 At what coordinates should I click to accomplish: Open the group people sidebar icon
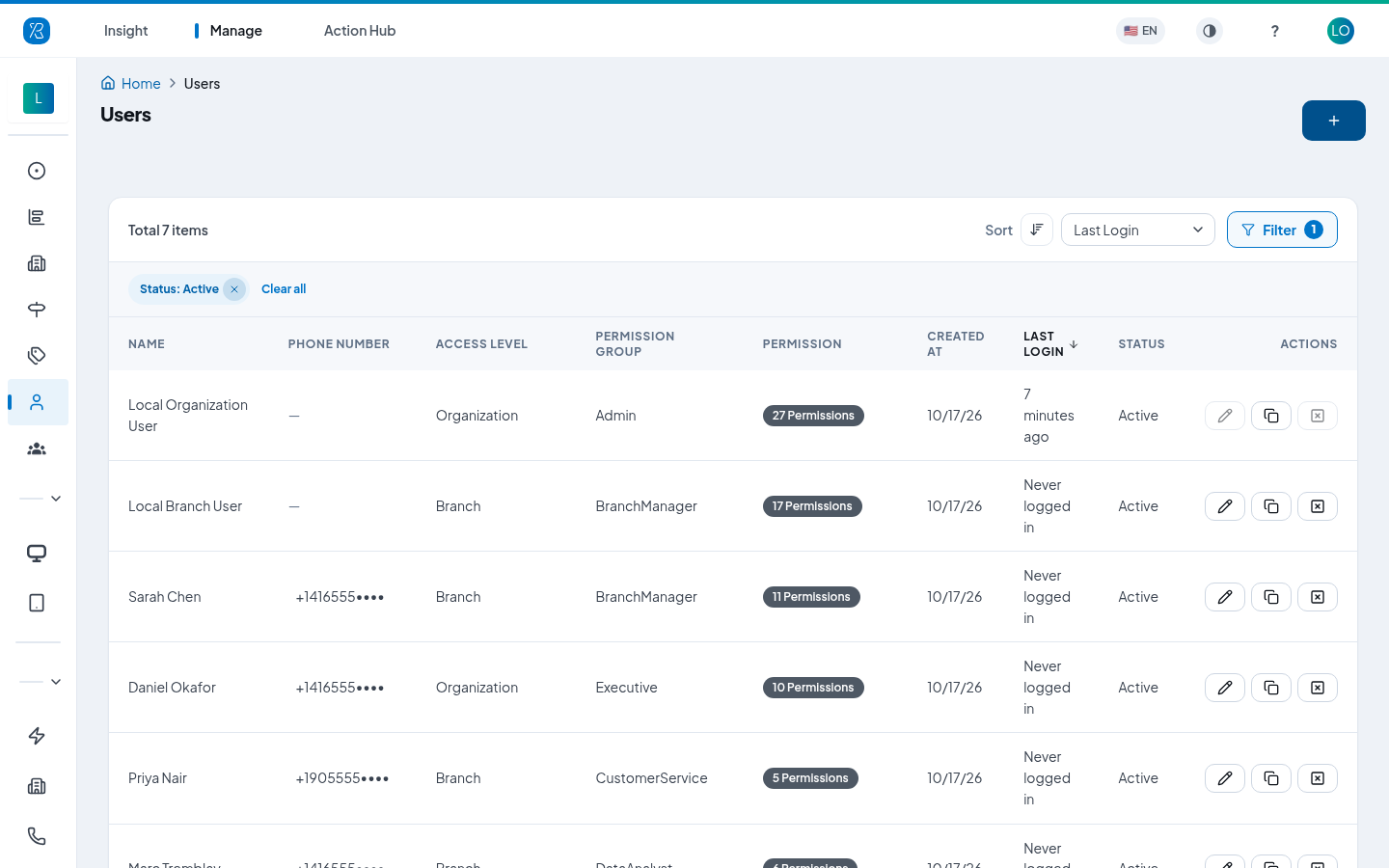[x=37, y=448]
